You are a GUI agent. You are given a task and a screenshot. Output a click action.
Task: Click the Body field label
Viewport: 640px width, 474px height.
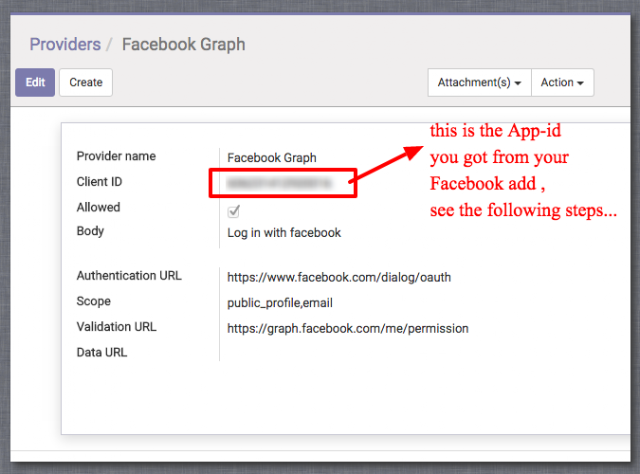point(90,231)
